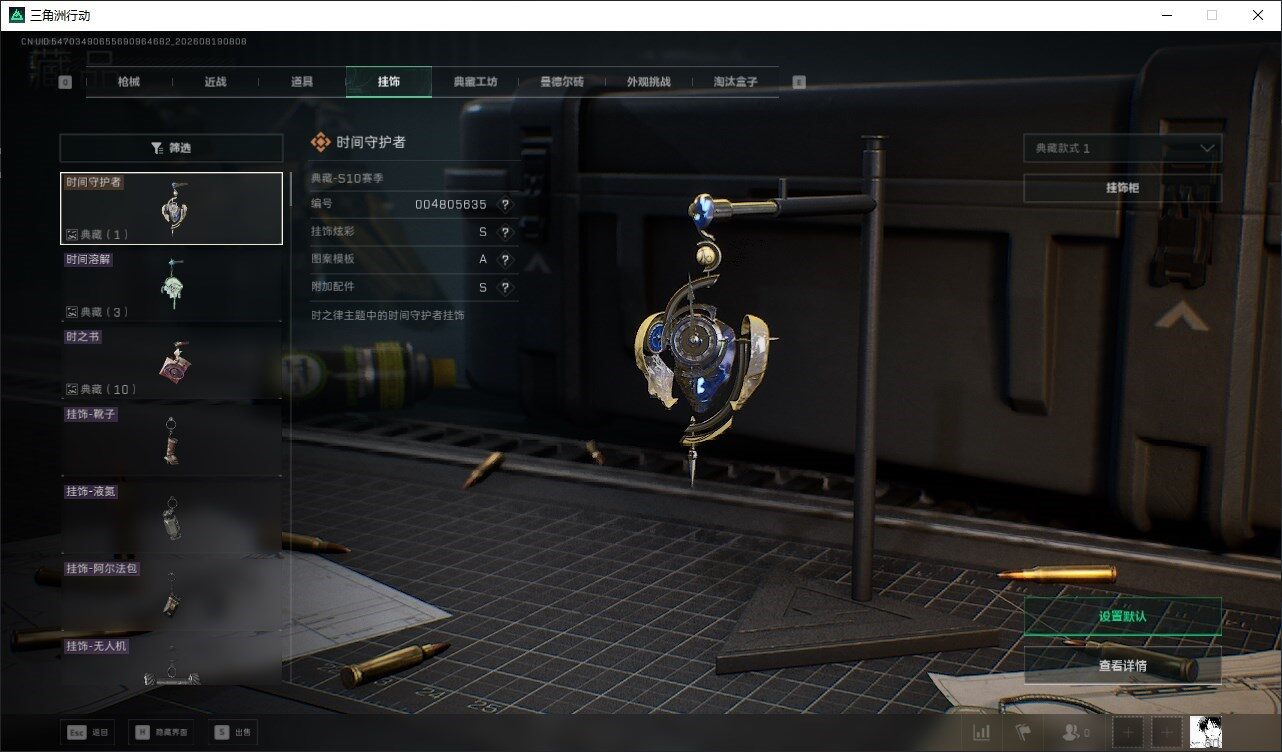This screenshot has height=752, width=1282.
Task: Switch to 外观挑战 tab
Action: 648,82
